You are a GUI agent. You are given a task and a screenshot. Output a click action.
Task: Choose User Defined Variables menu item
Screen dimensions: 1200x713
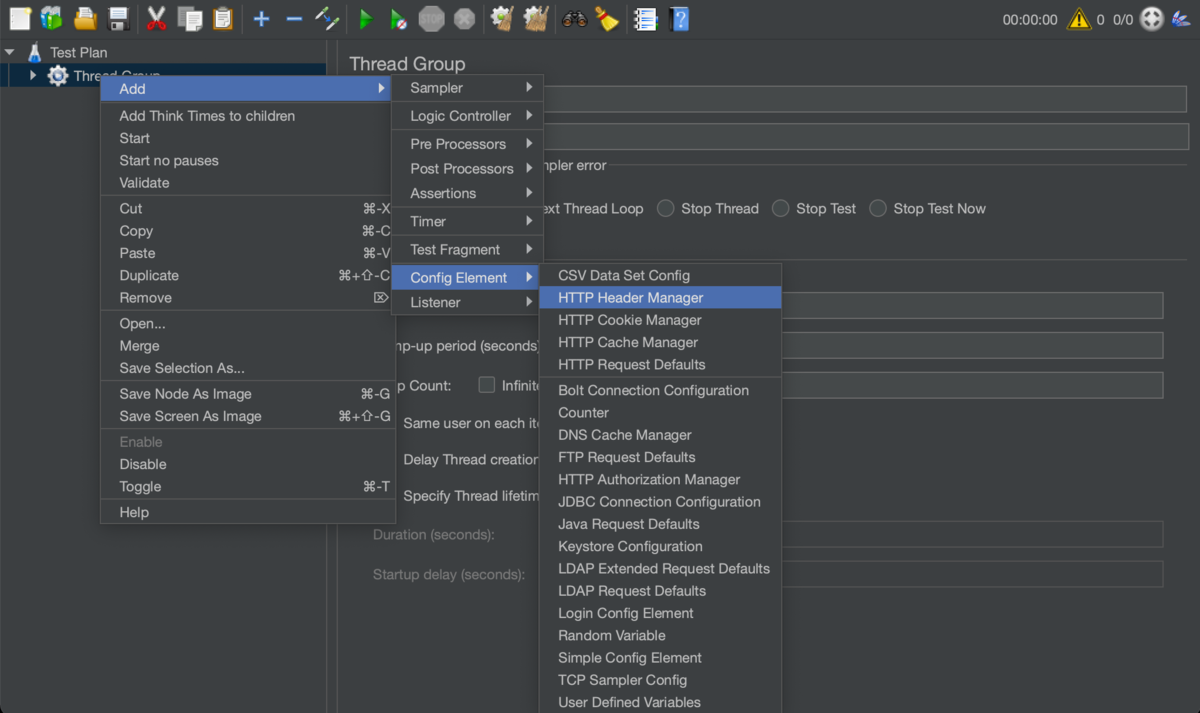[x=660, y=702]
